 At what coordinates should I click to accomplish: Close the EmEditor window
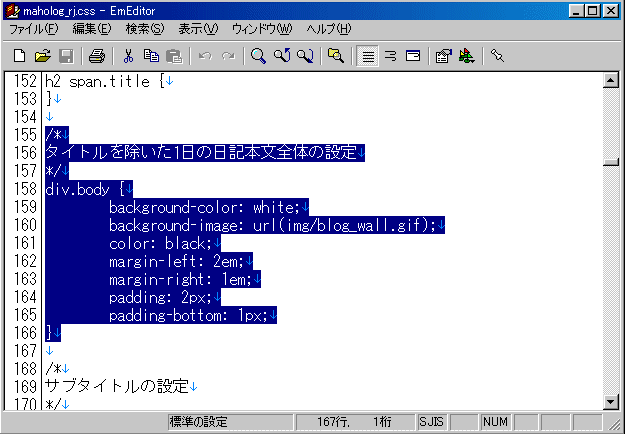click(610, 11)
